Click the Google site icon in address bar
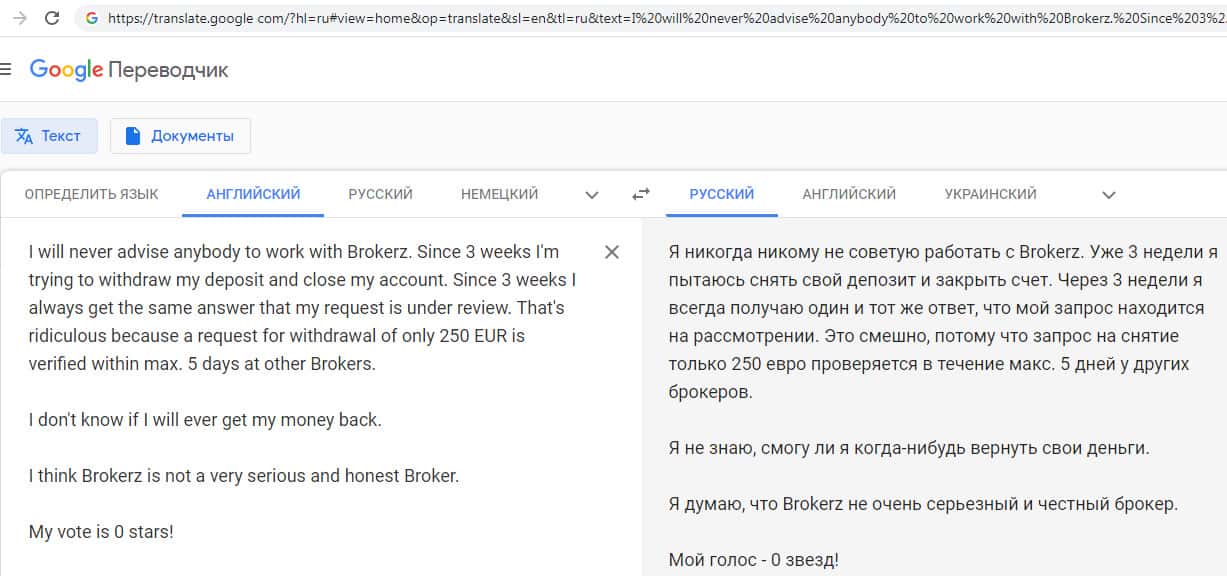 pyautogui.click(x=92, y=18)
